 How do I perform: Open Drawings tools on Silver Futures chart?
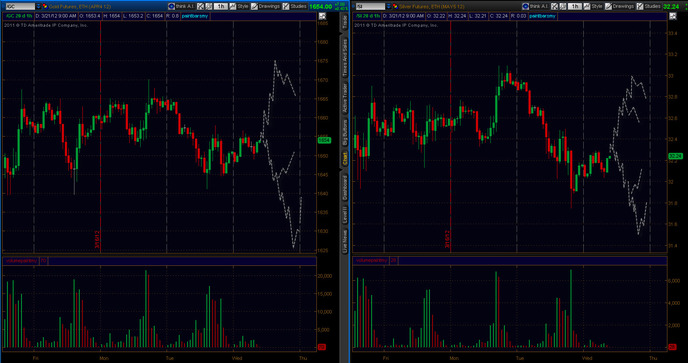[620, 6]
